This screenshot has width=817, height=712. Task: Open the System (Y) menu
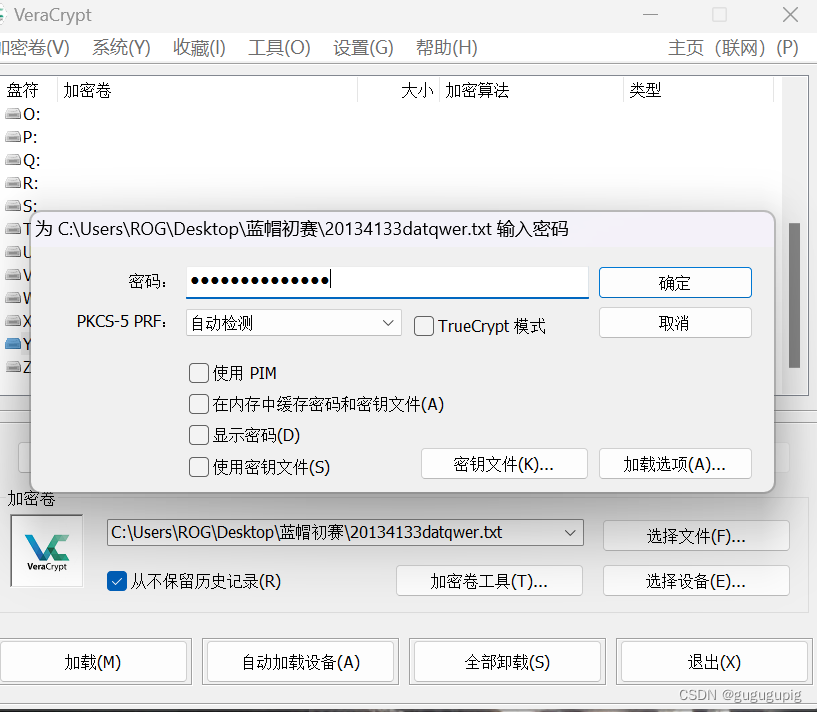click(x=121, y=48)
